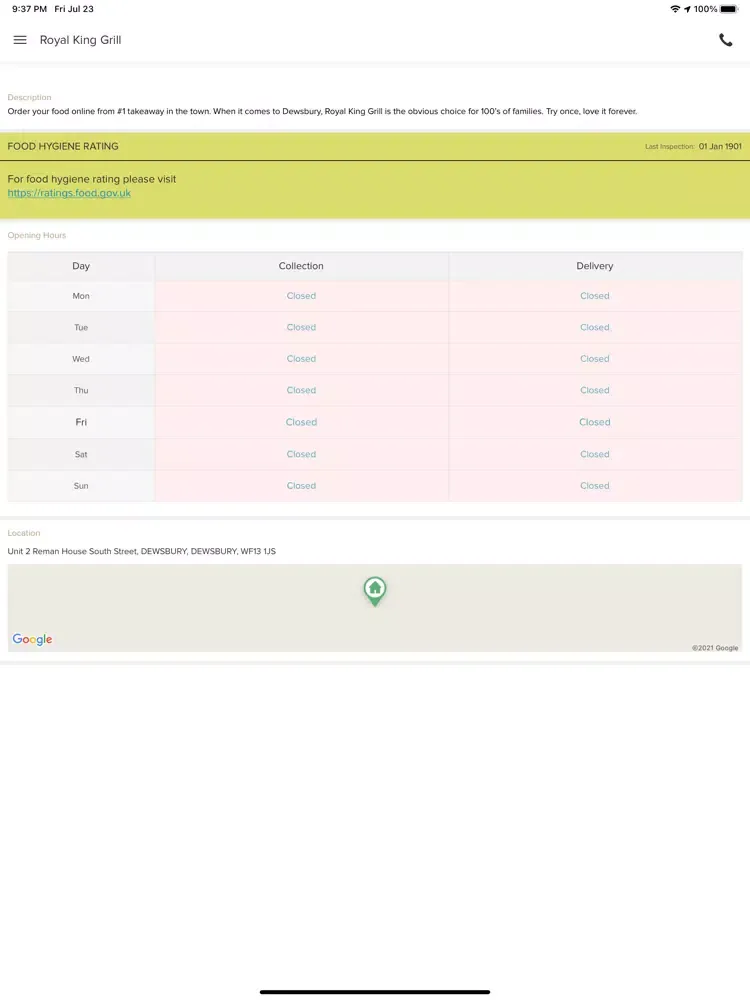Viewport: 750px width, 1000px height.
Task: Tap the phone call icon
Action: pos(726,40)
